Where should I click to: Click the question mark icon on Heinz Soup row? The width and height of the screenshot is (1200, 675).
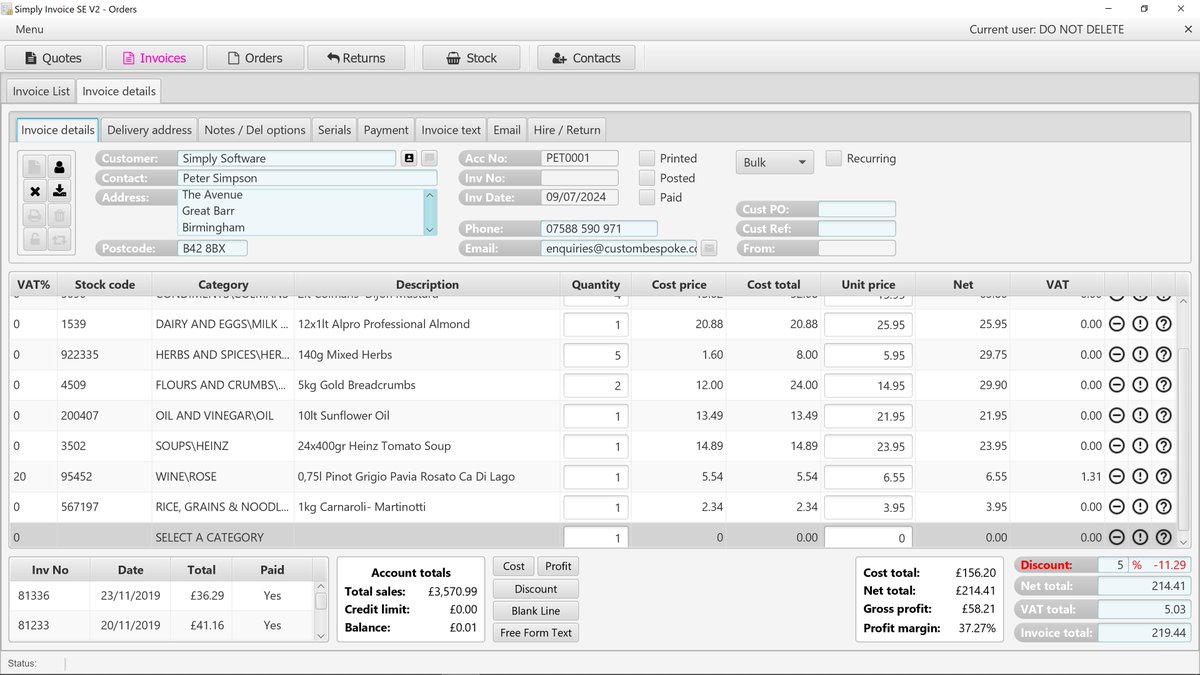click(x=1164, y=446)
